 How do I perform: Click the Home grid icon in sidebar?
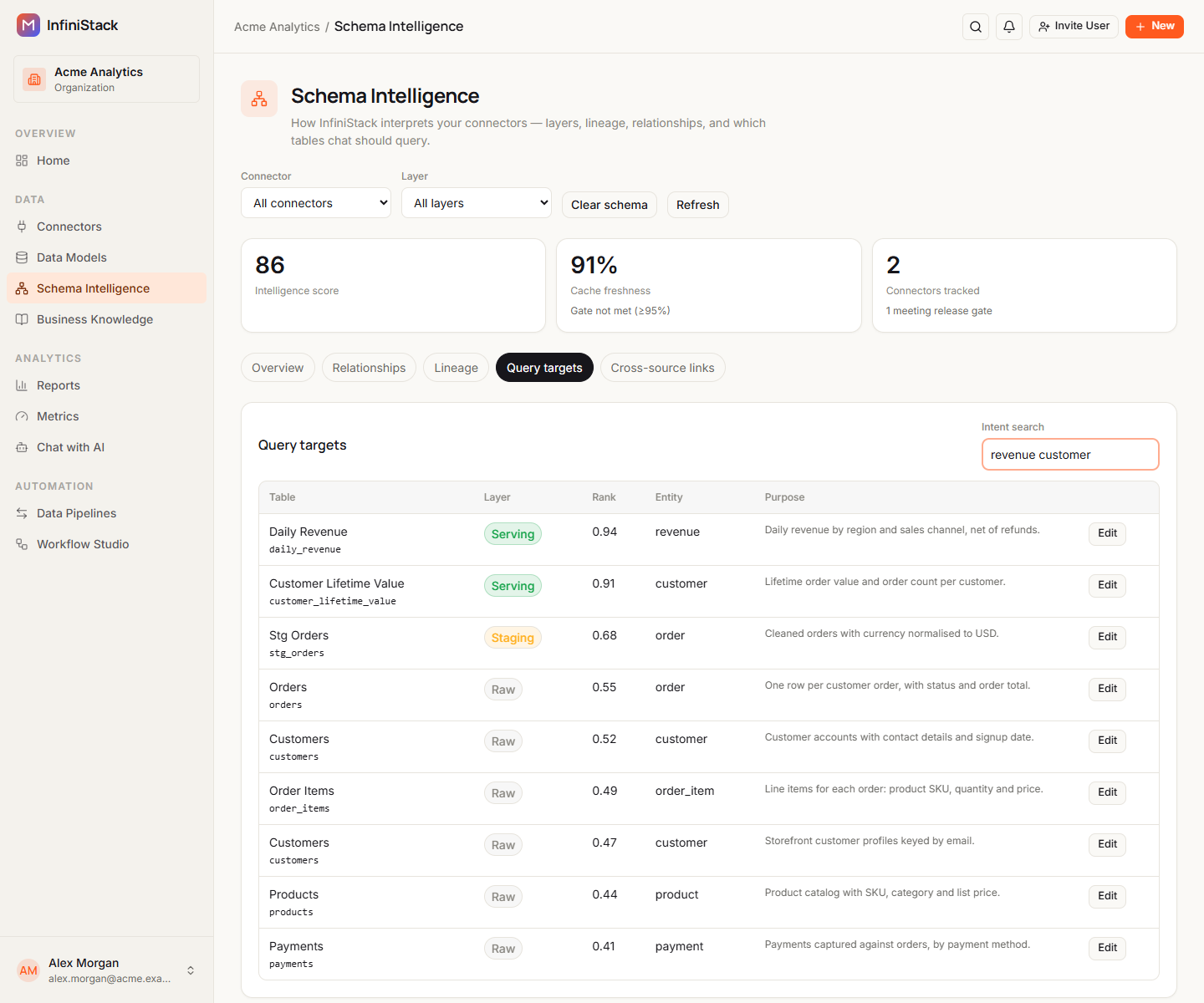22,160
